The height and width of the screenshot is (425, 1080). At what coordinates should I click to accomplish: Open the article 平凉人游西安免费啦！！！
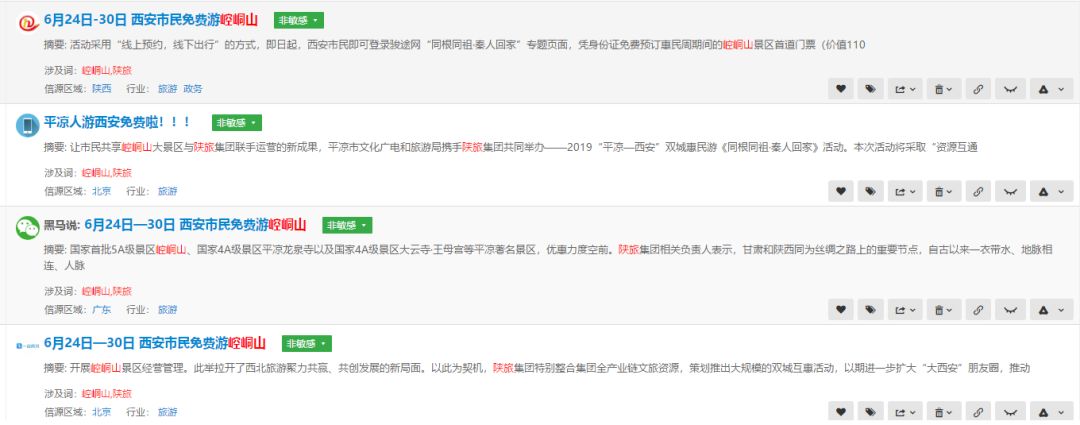coord(117,123)
